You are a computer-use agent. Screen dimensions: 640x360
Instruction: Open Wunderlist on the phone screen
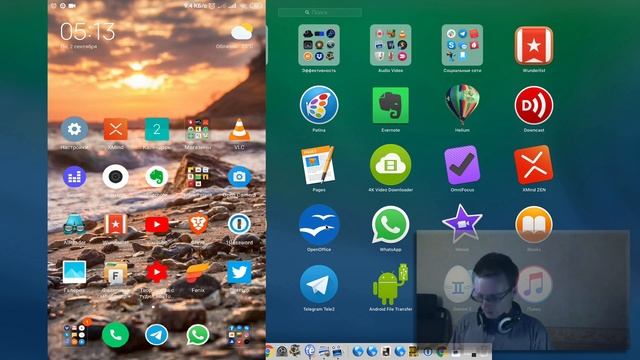116,224
